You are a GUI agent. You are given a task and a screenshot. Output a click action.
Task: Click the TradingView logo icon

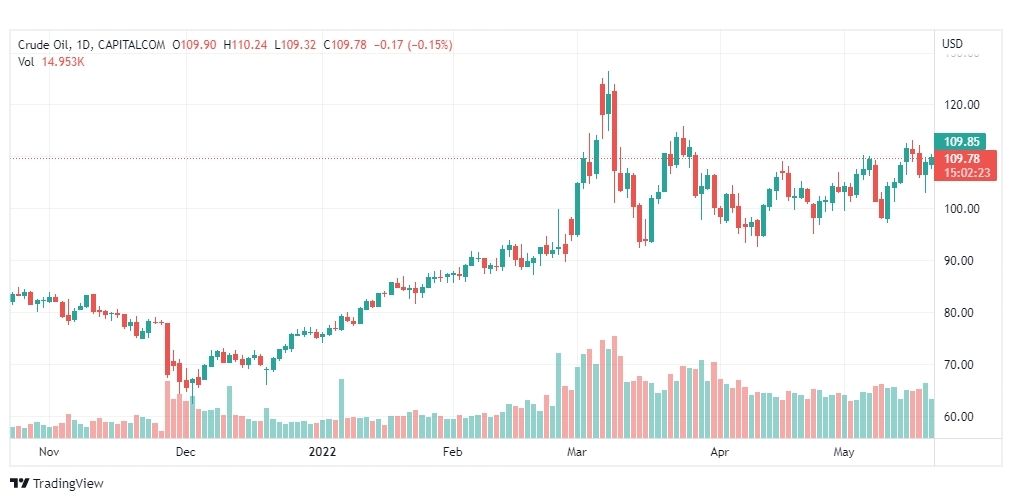(x=21, y=483)
